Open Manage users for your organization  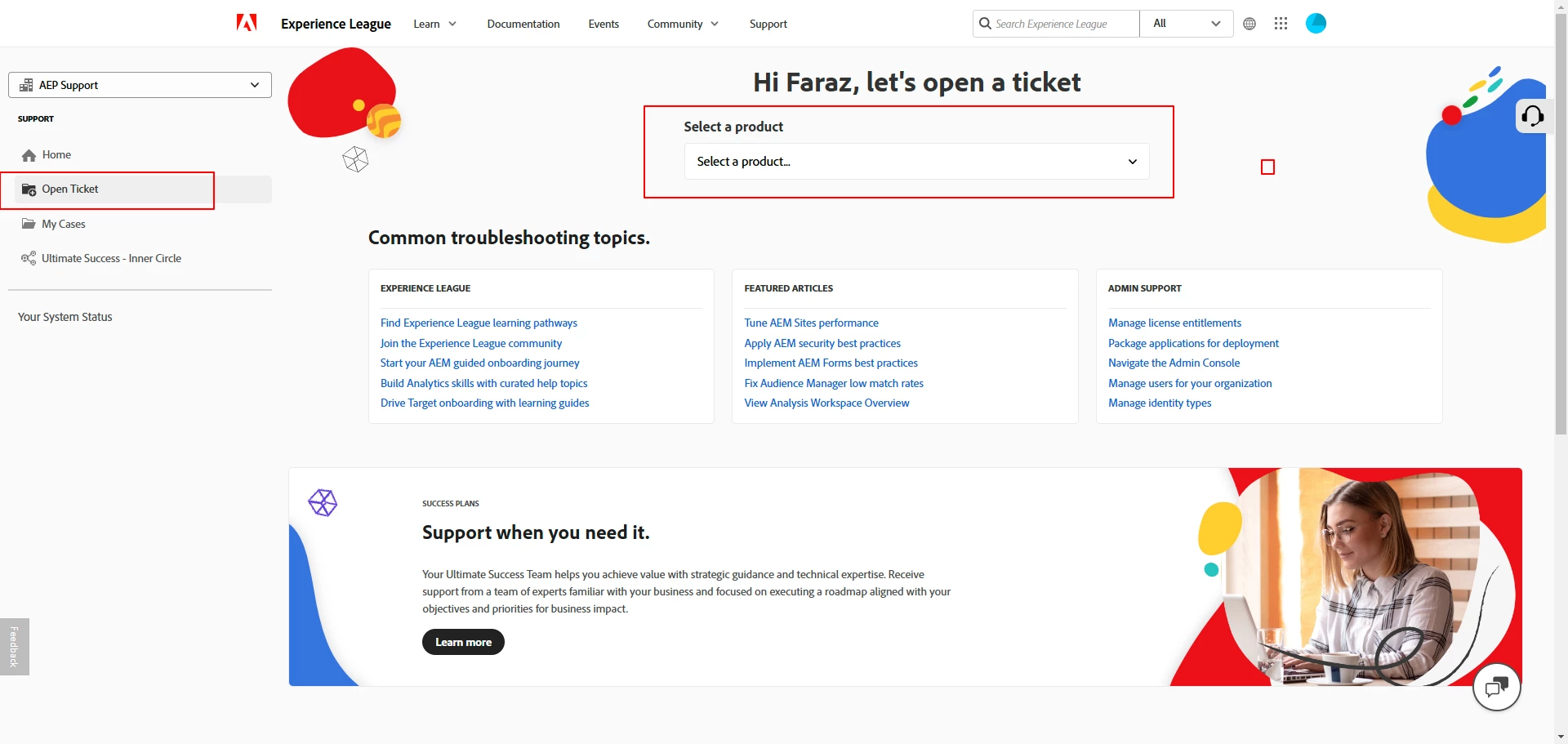pos(1190,384)
